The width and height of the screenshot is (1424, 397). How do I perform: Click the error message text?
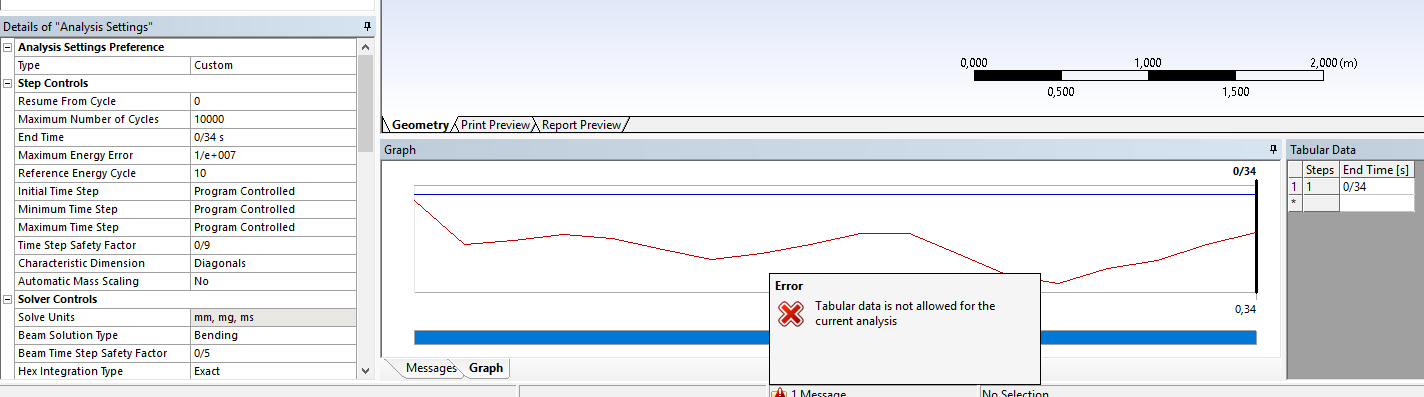pyautogui.click(x=905, y=314)
